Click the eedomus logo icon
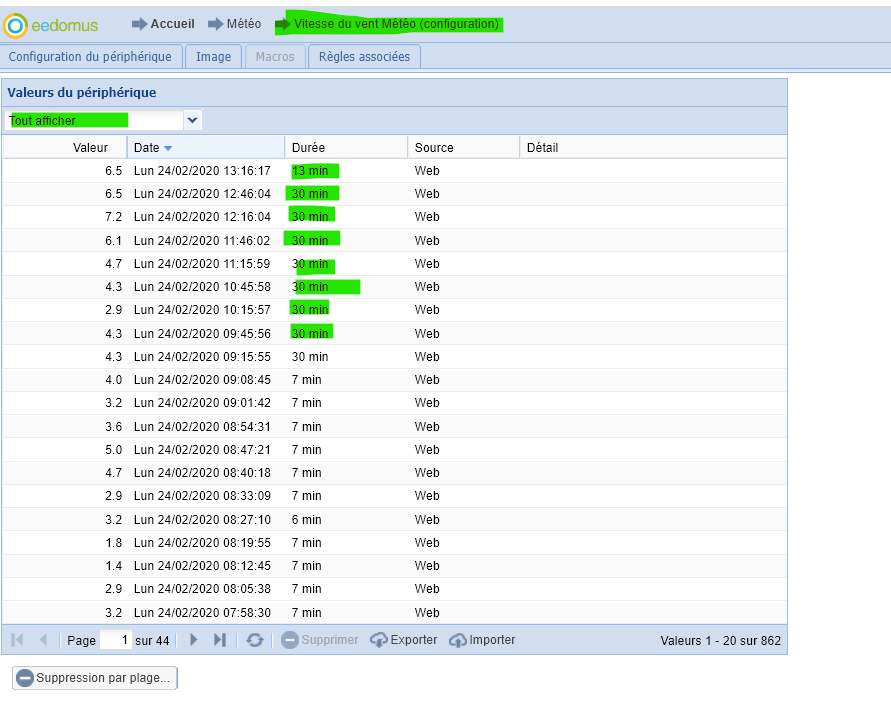891x715 pixels. (x=15, y=25)
